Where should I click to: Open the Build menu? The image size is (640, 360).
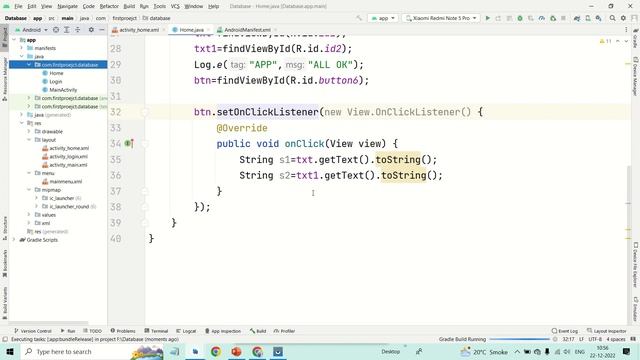pyautogui.click(x=129, y=6)
